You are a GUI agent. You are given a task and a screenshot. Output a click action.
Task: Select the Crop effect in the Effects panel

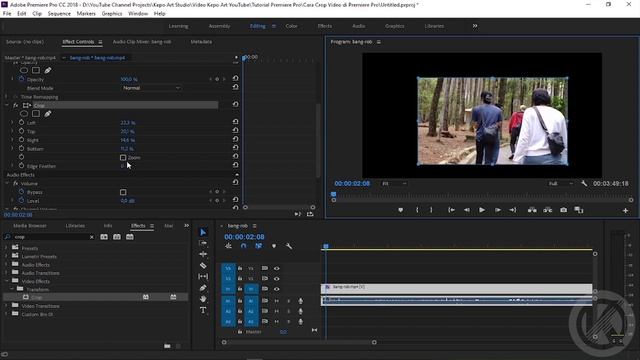pyautogui.click(x=96, y=298)
